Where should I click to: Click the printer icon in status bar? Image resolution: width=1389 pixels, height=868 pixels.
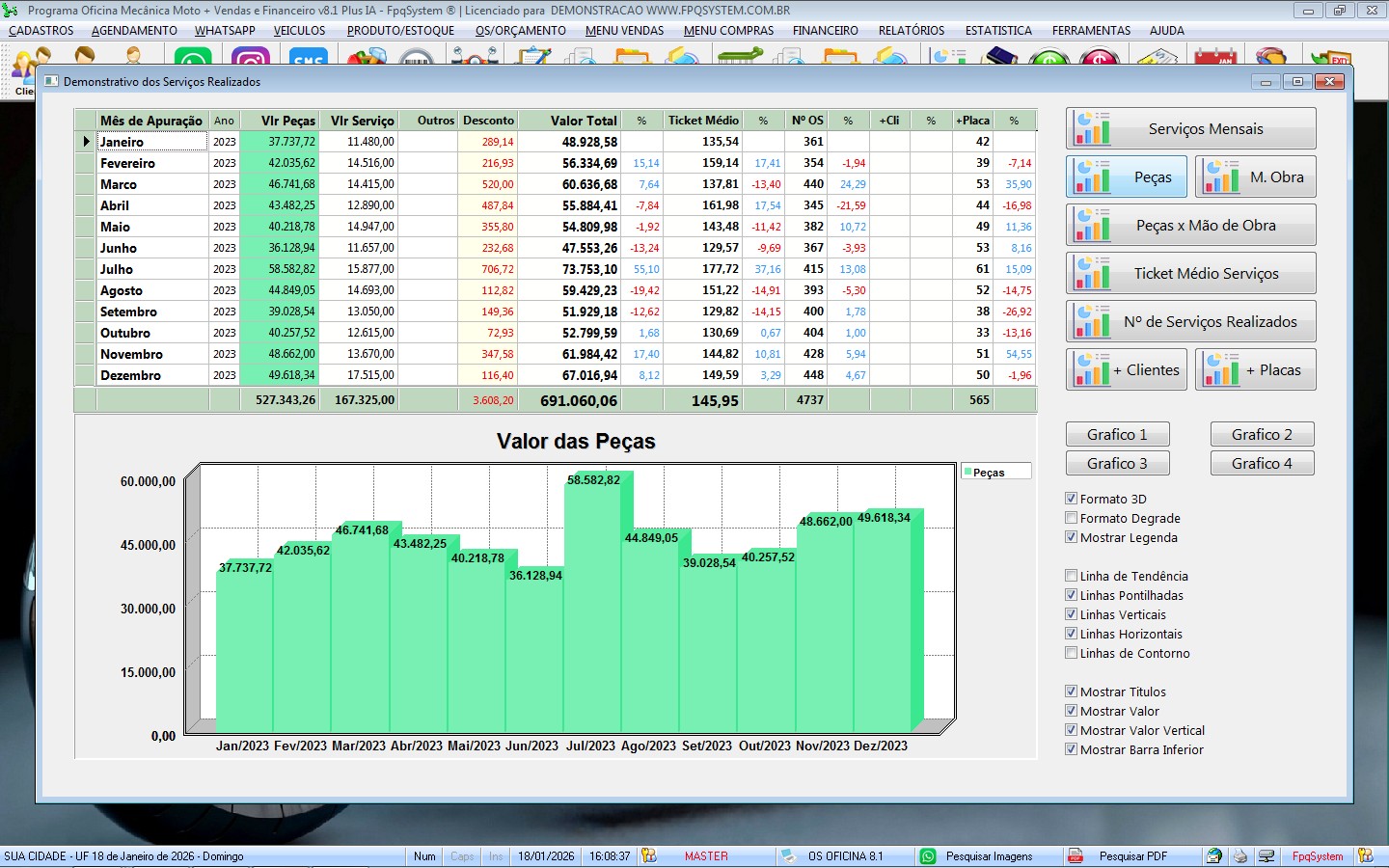click(x=1240, y=856)
